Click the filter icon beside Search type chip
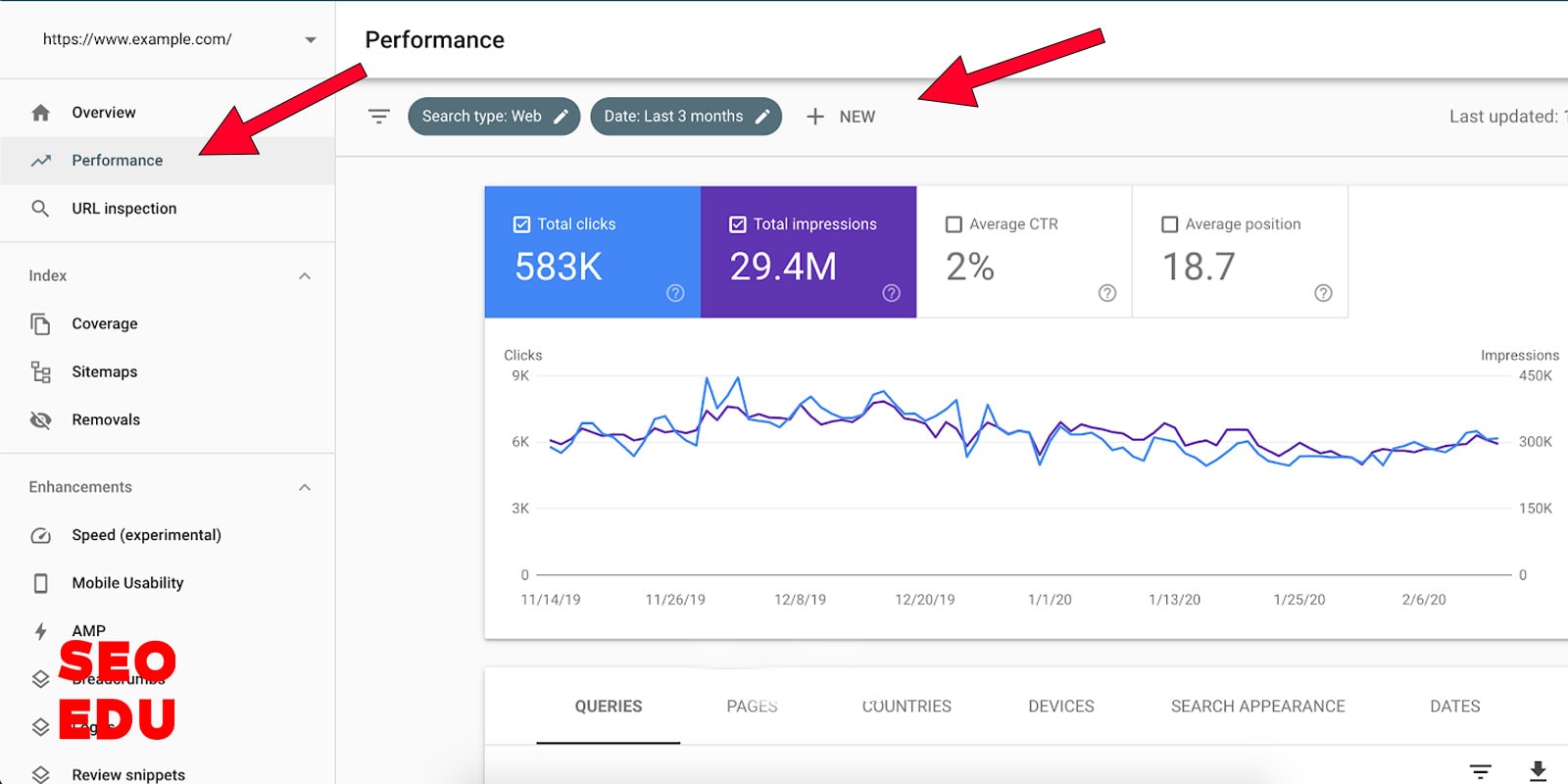This screenshot has height=784, width=1568. tap(378, 117)
